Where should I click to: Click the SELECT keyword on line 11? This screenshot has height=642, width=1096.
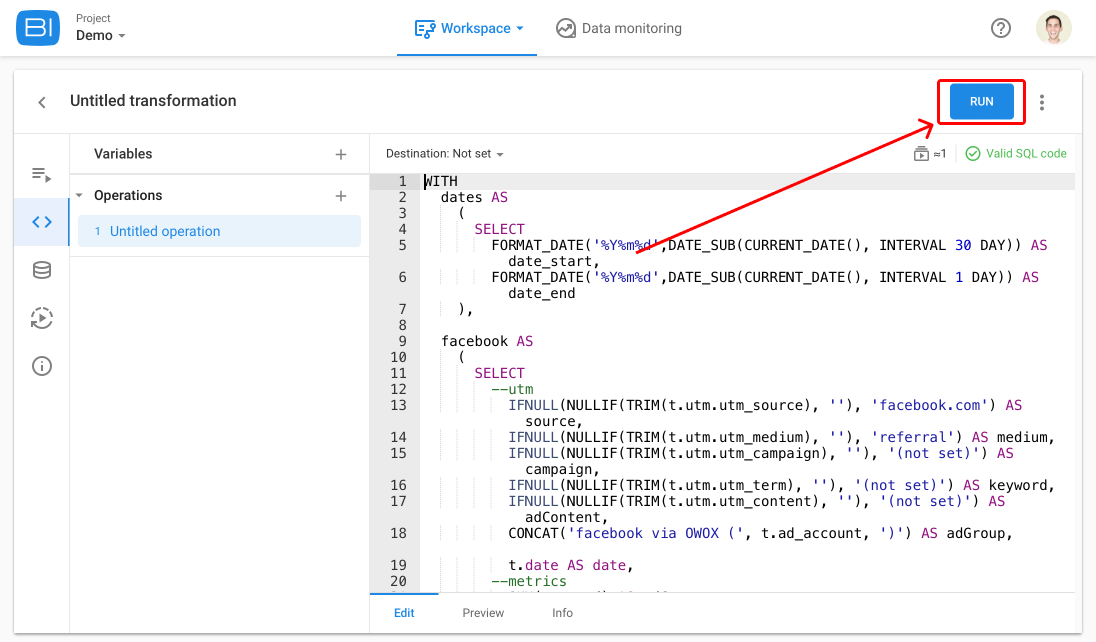[499, 373]
